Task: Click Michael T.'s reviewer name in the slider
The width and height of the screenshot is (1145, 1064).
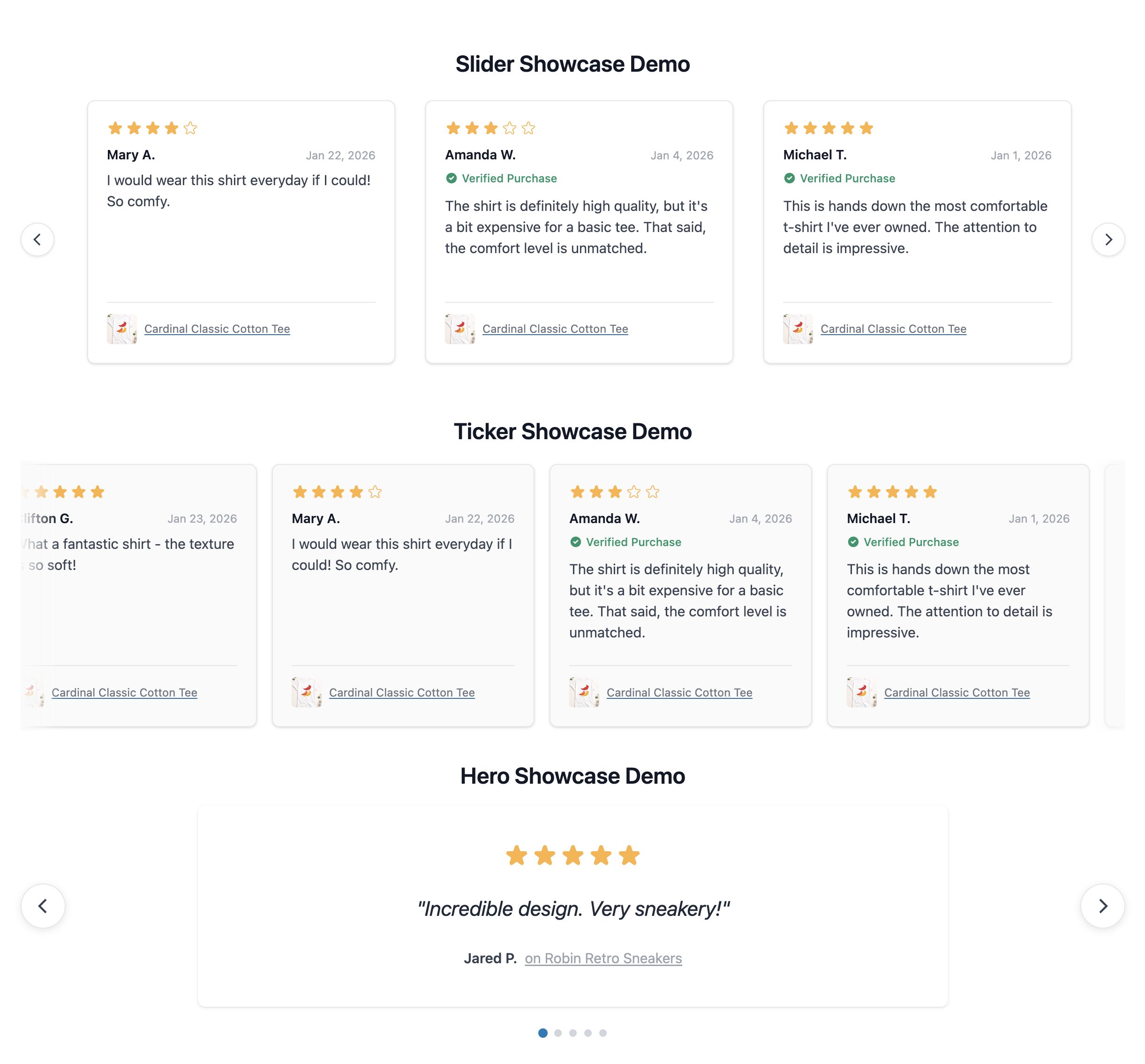Action: 814,154
